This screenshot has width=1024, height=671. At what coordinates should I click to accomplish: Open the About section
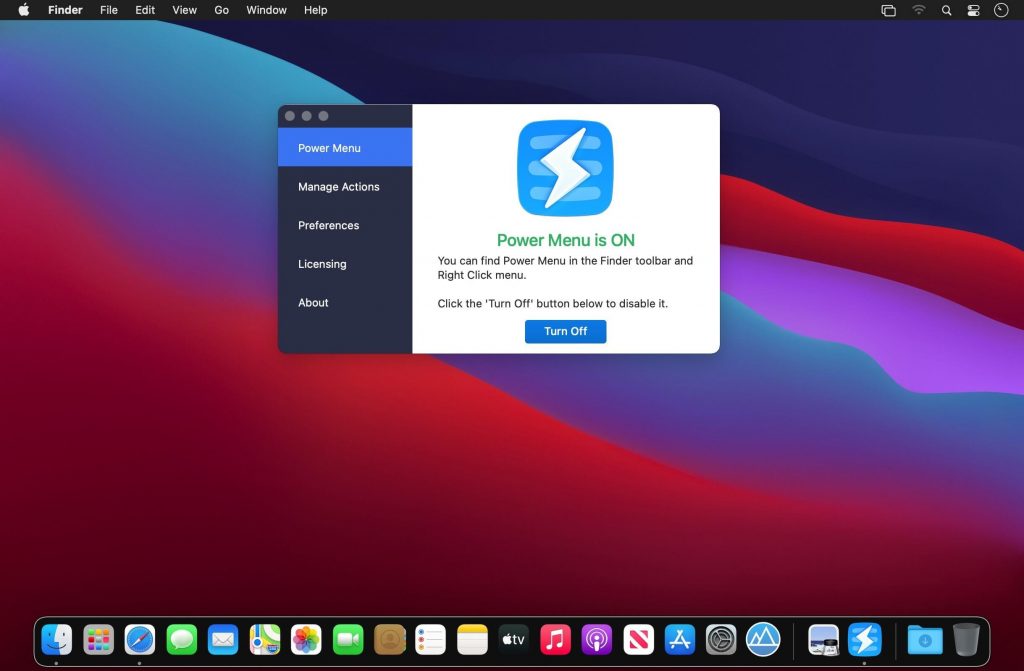313,302
